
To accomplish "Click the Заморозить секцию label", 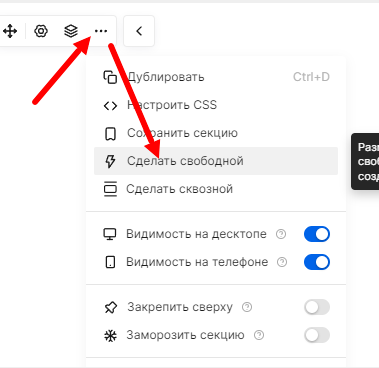I will click(185, 335).
